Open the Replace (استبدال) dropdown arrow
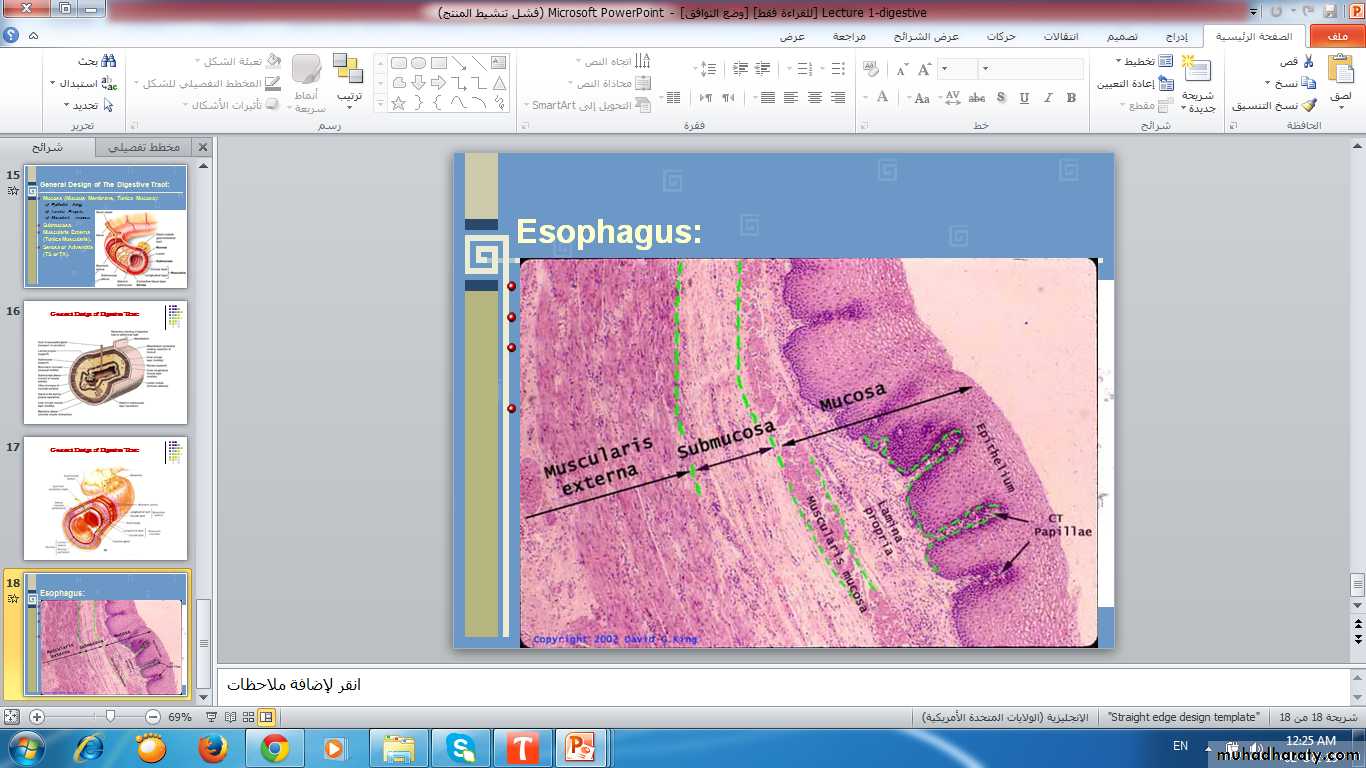 click(53, 84)
